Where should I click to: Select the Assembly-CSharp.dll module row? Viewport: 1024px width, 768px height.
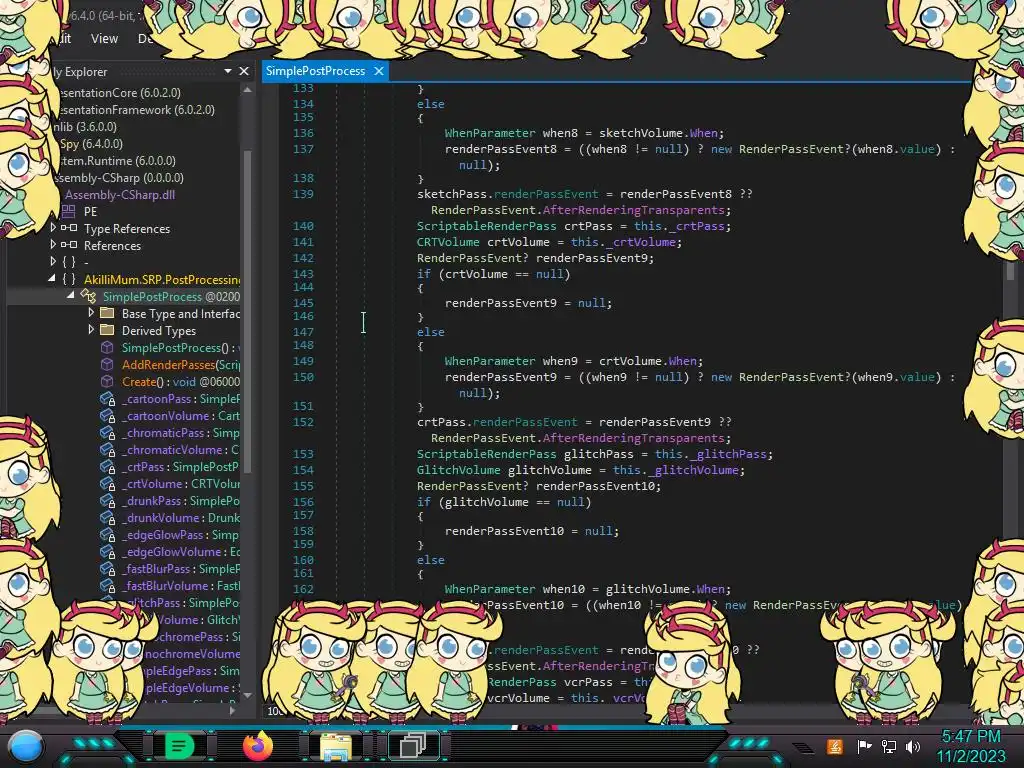tap(120, 195)
